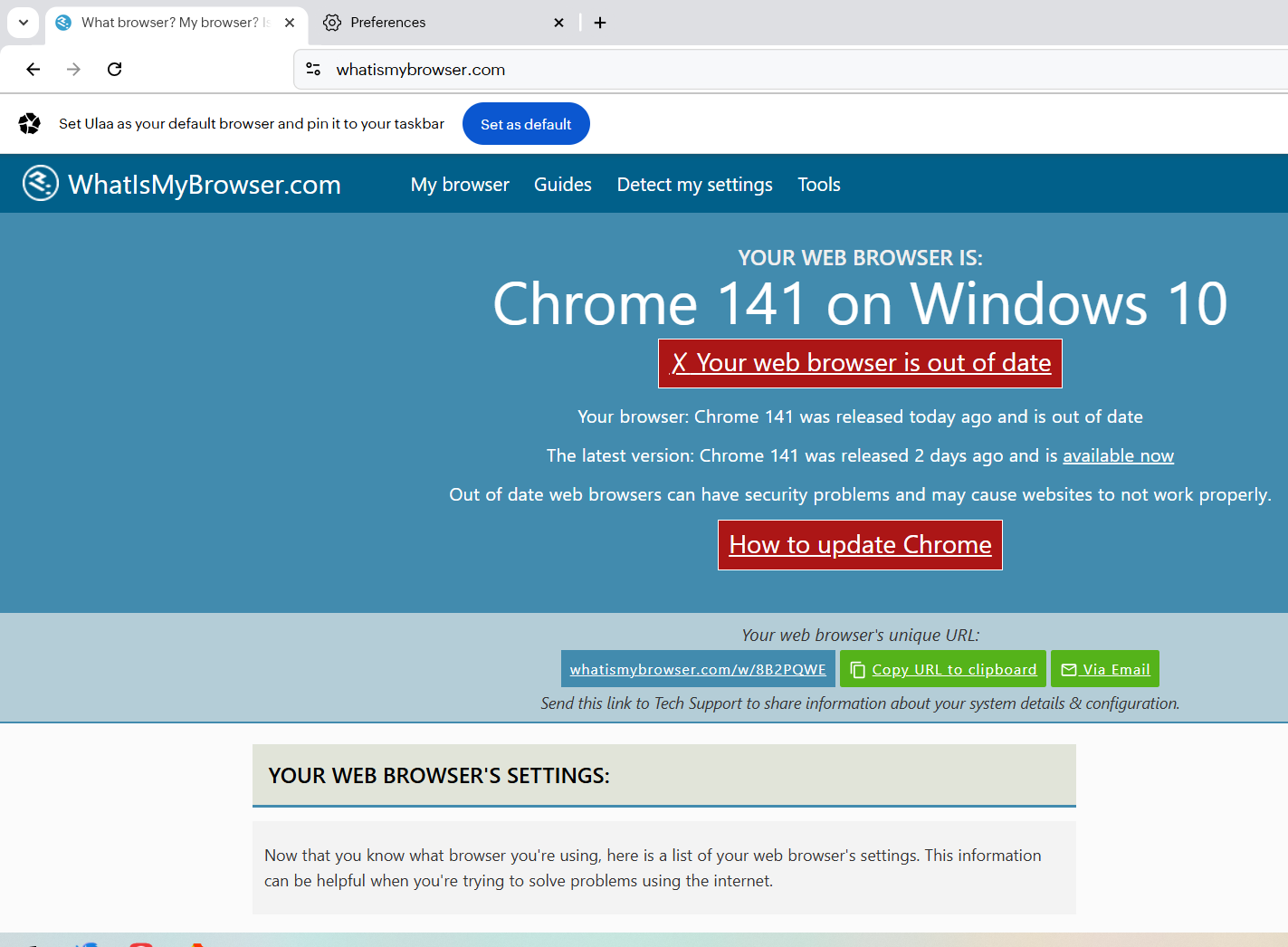1288x947 pixels.
Task: Click the Your browser: Chrome 141 released line
Action: coord(860,417)
